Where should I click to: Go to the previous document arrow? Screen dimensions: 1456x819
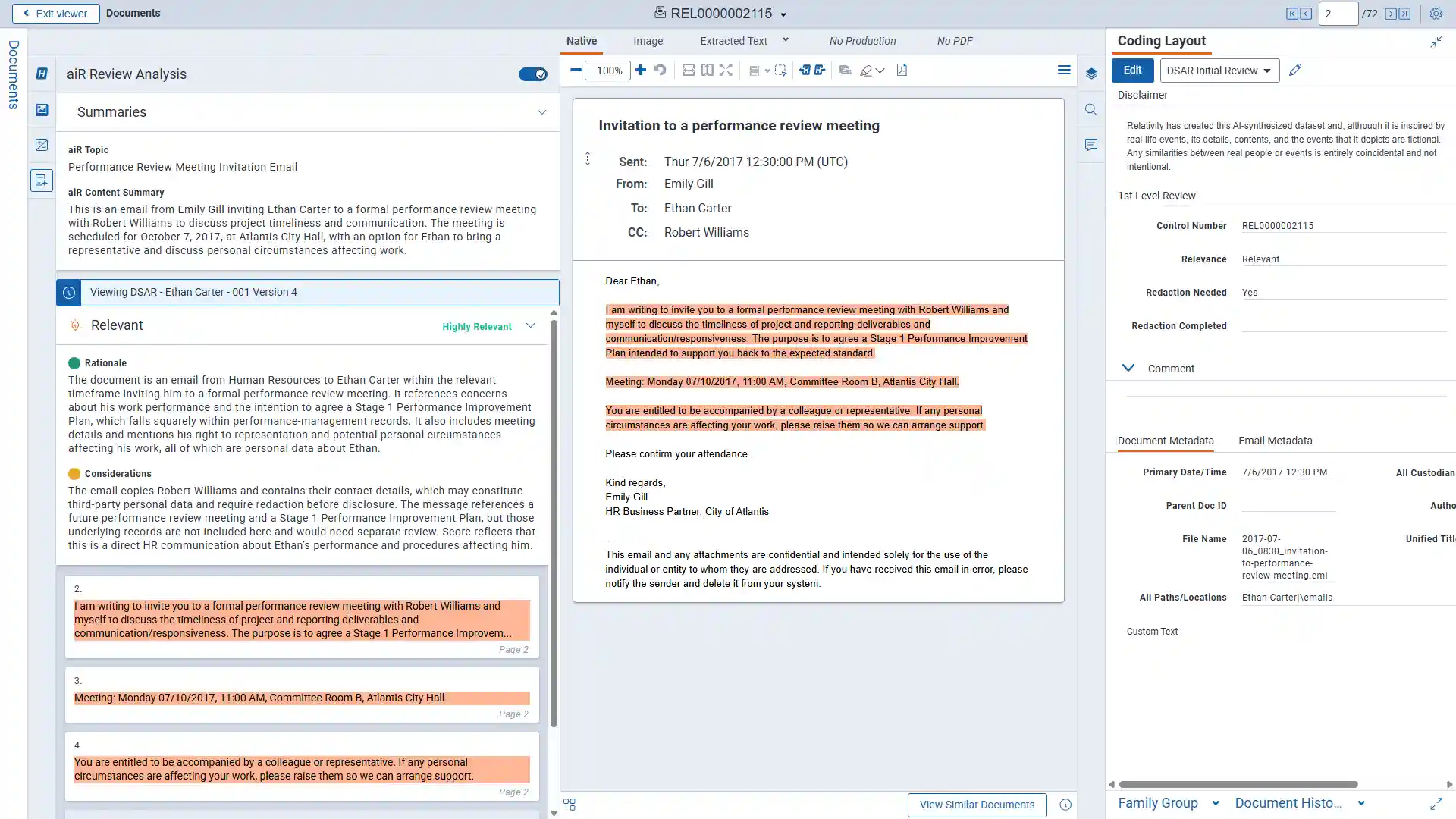[1306, 14]
